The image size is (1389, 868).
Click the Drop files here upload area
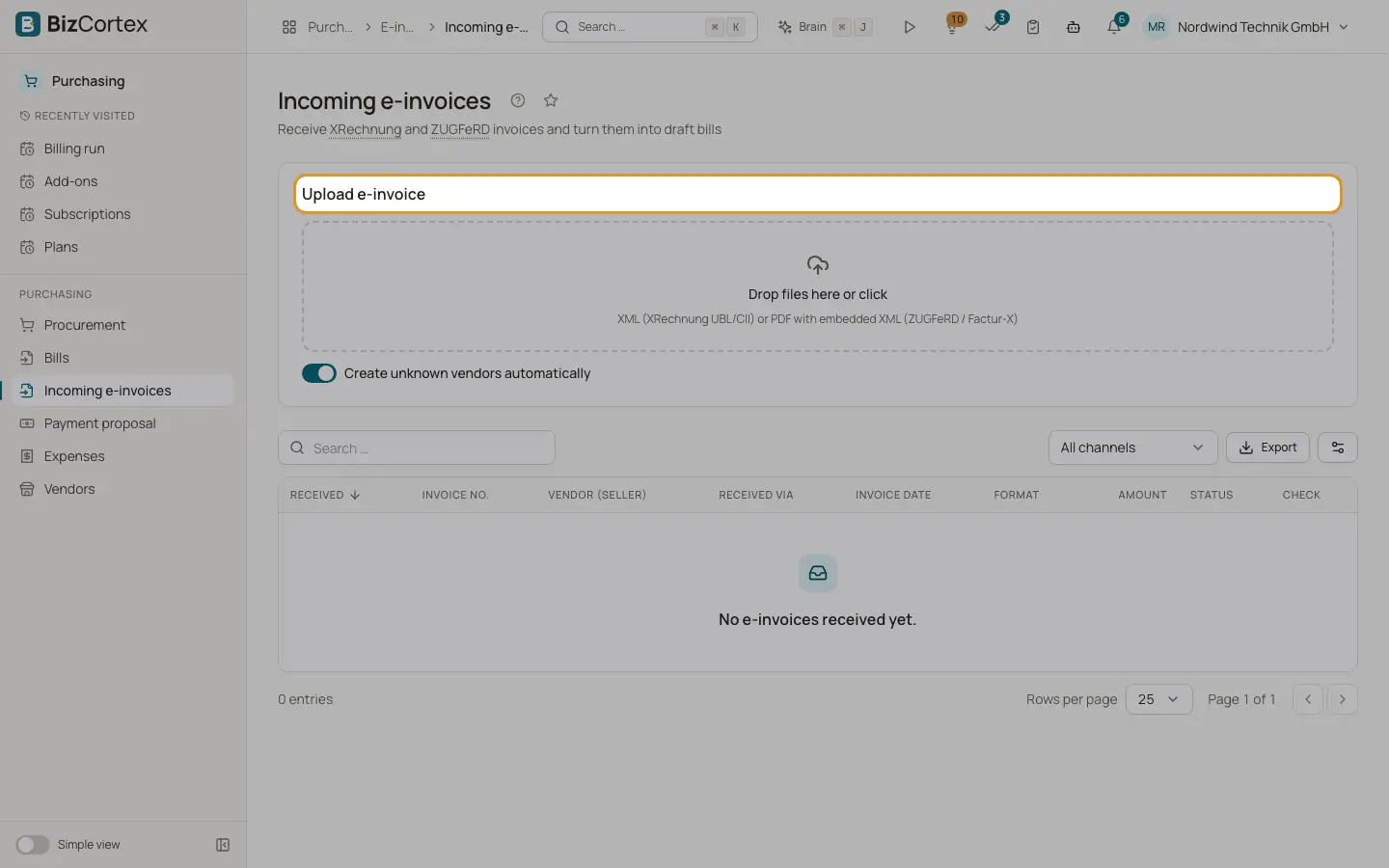pos(818,287)
